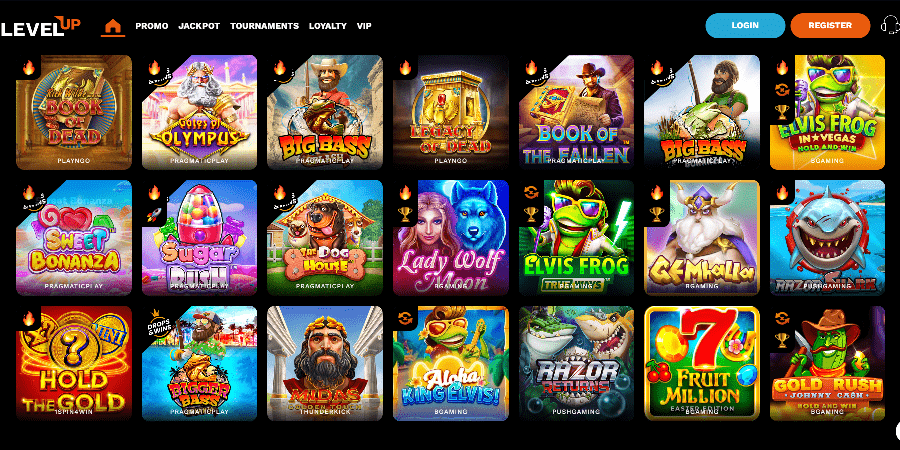The width and height of the screenshot is (900, 450).
Task: Open the VIP menu item
Action: (x=364, y=26)
